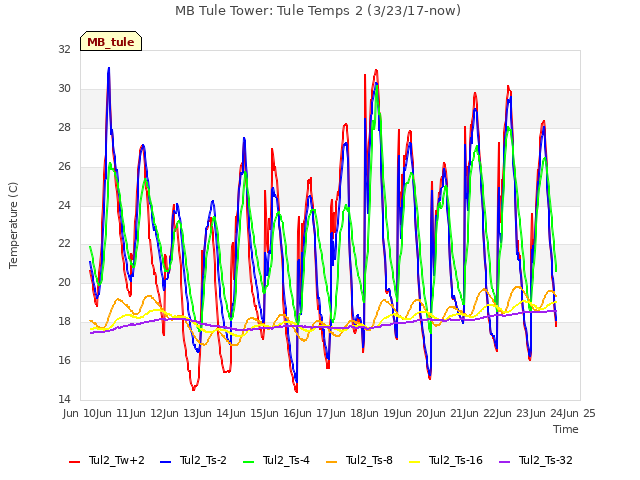Click the Tul2_Tw+2 legend label

[x=117, y=460]
